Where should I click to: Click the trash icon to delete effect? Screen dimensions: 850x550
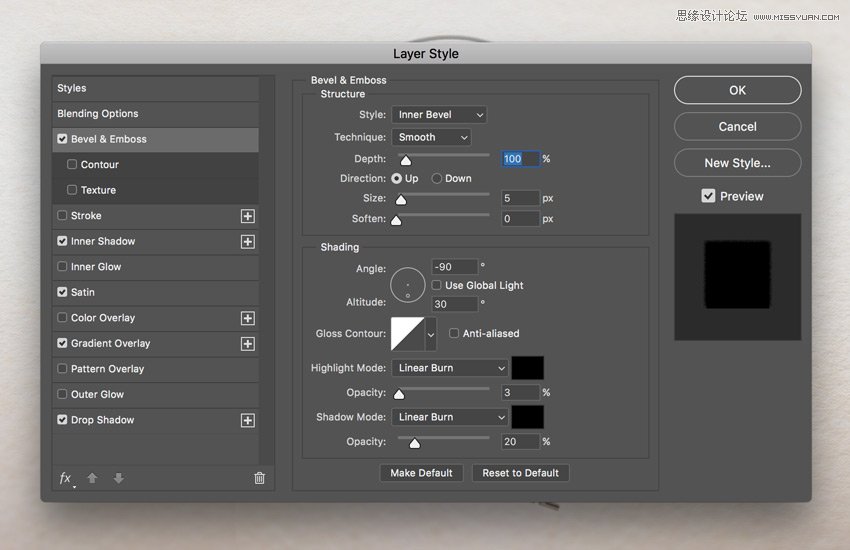tap(259, 478)
